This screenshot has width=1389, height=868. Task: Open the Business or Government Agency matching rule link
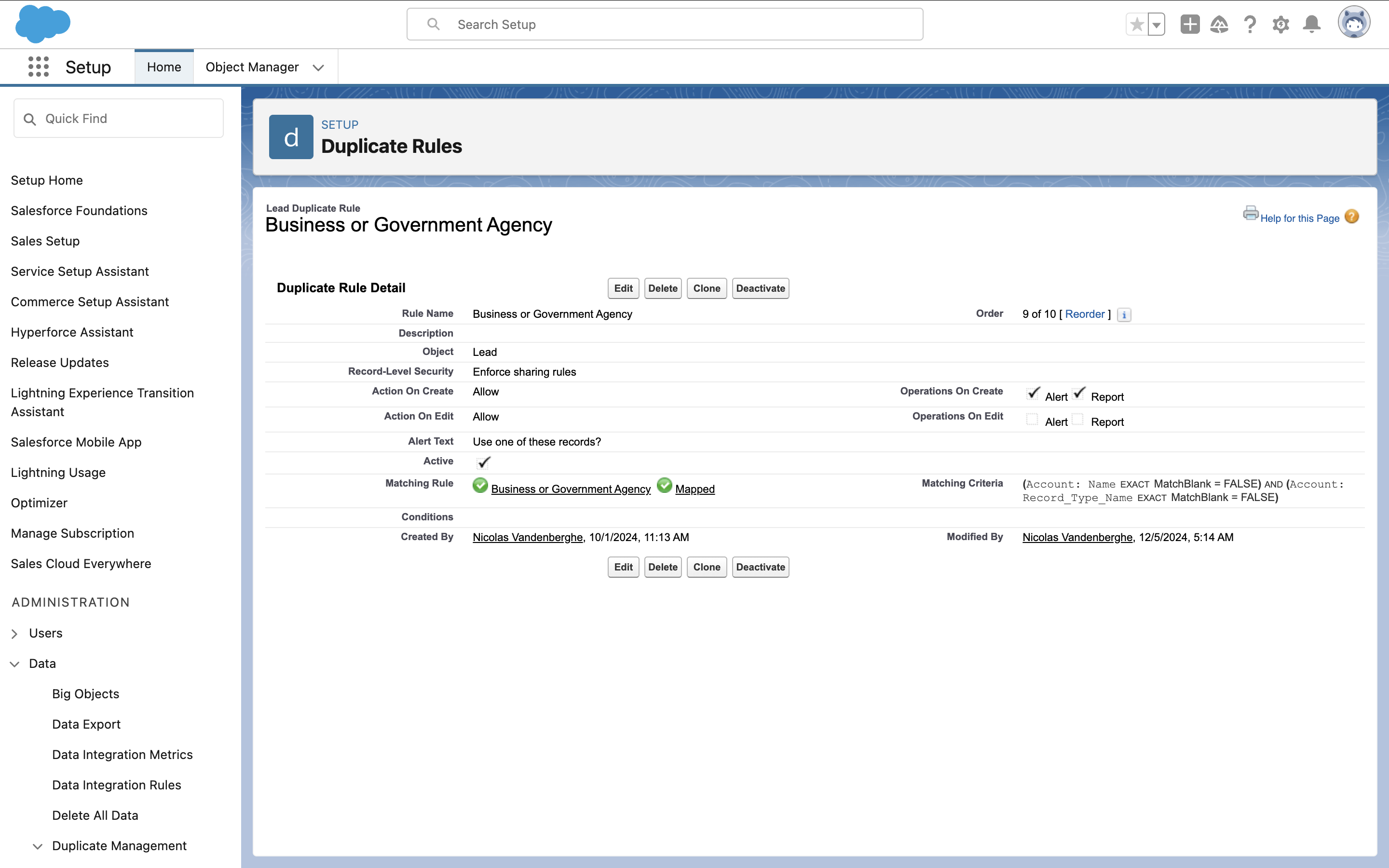[571, 489]
